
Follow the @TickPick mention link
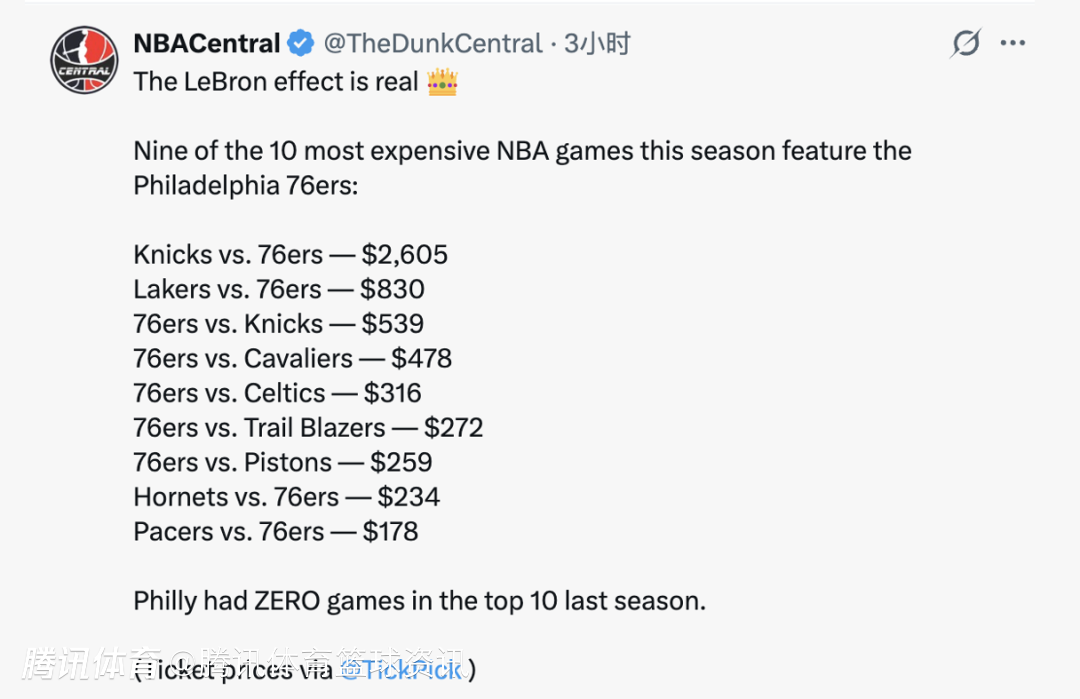point(402,669)
